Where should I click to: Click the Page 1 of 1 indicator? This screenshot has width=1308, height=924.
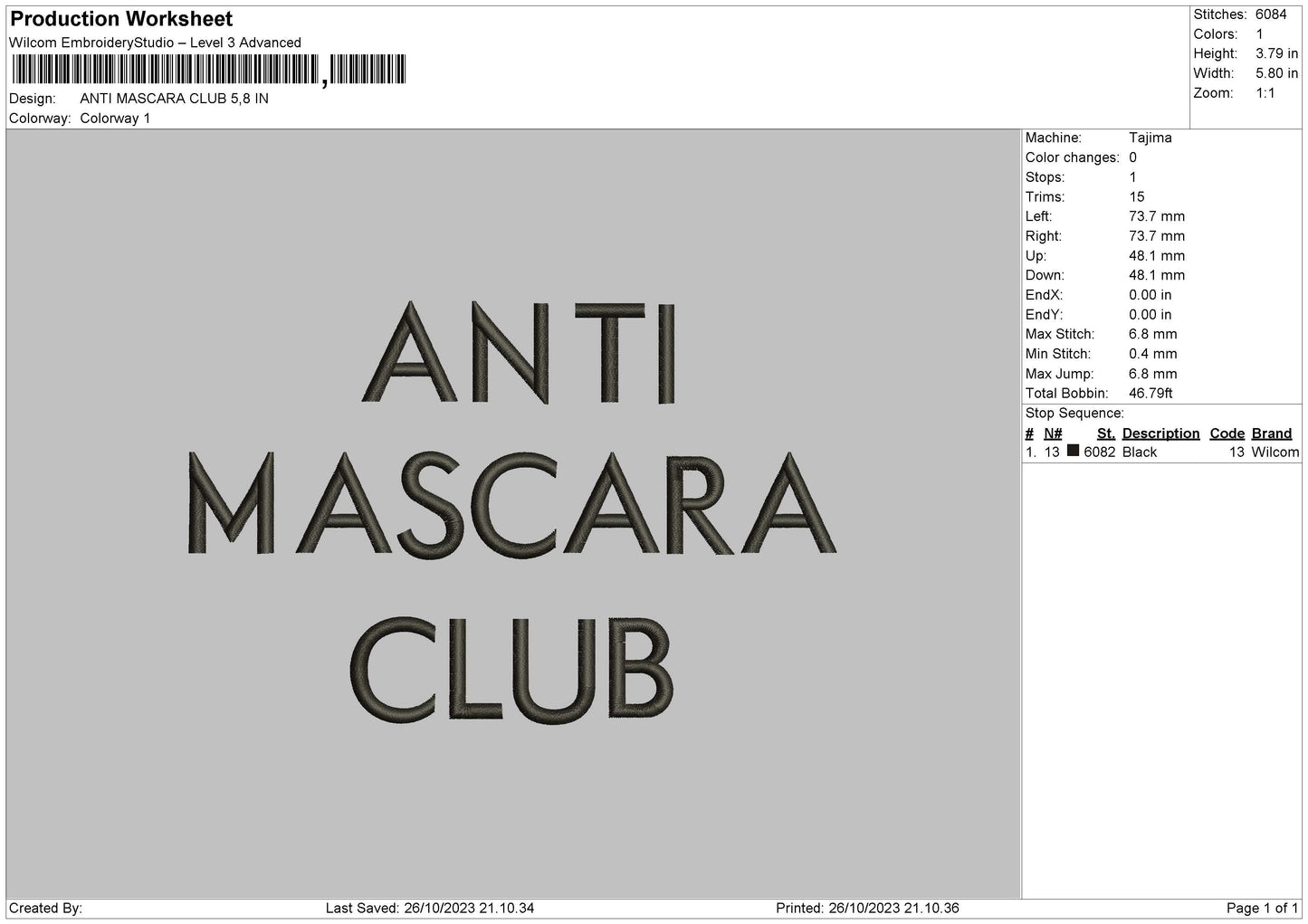point(1263,908)
